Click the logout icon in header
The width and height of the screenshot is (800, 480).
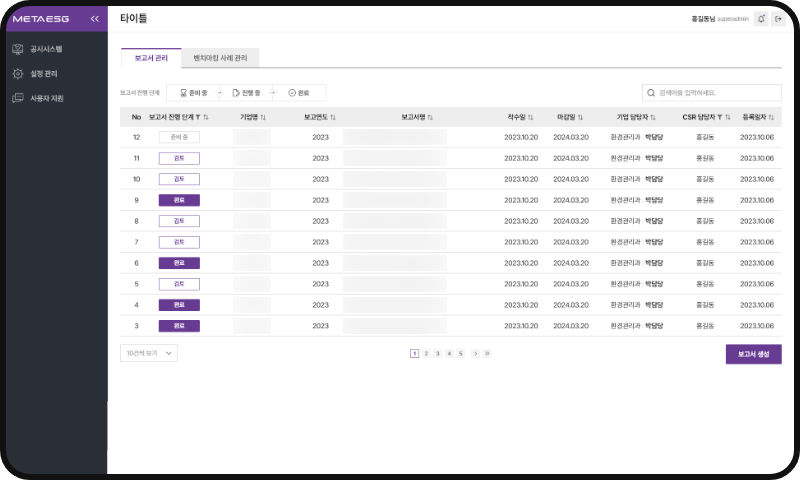778,19
